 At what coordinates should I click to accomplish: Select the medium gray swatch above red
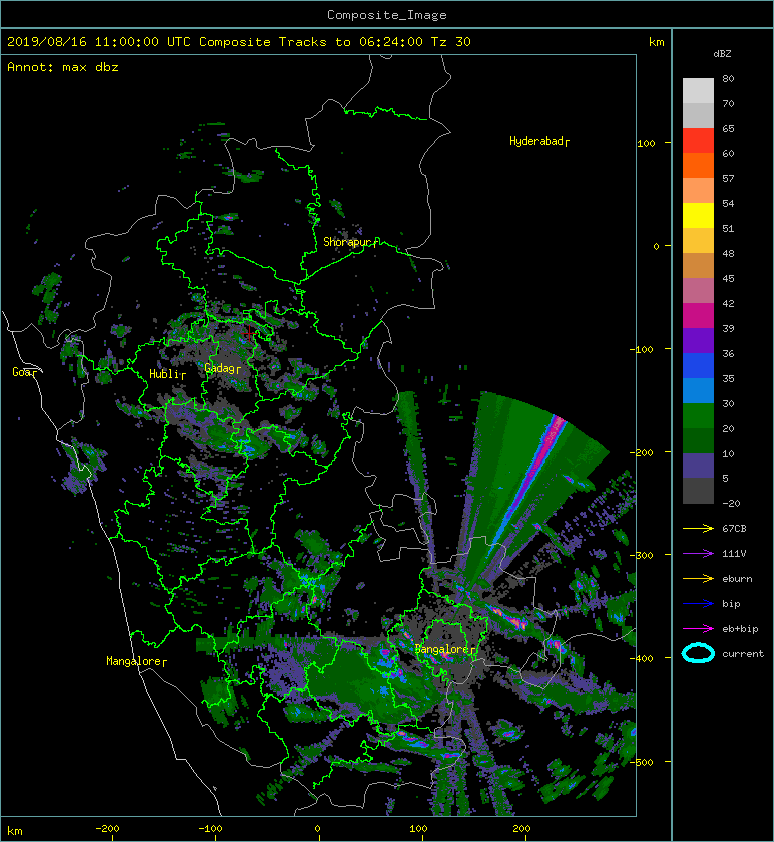[x=698, y=115]
